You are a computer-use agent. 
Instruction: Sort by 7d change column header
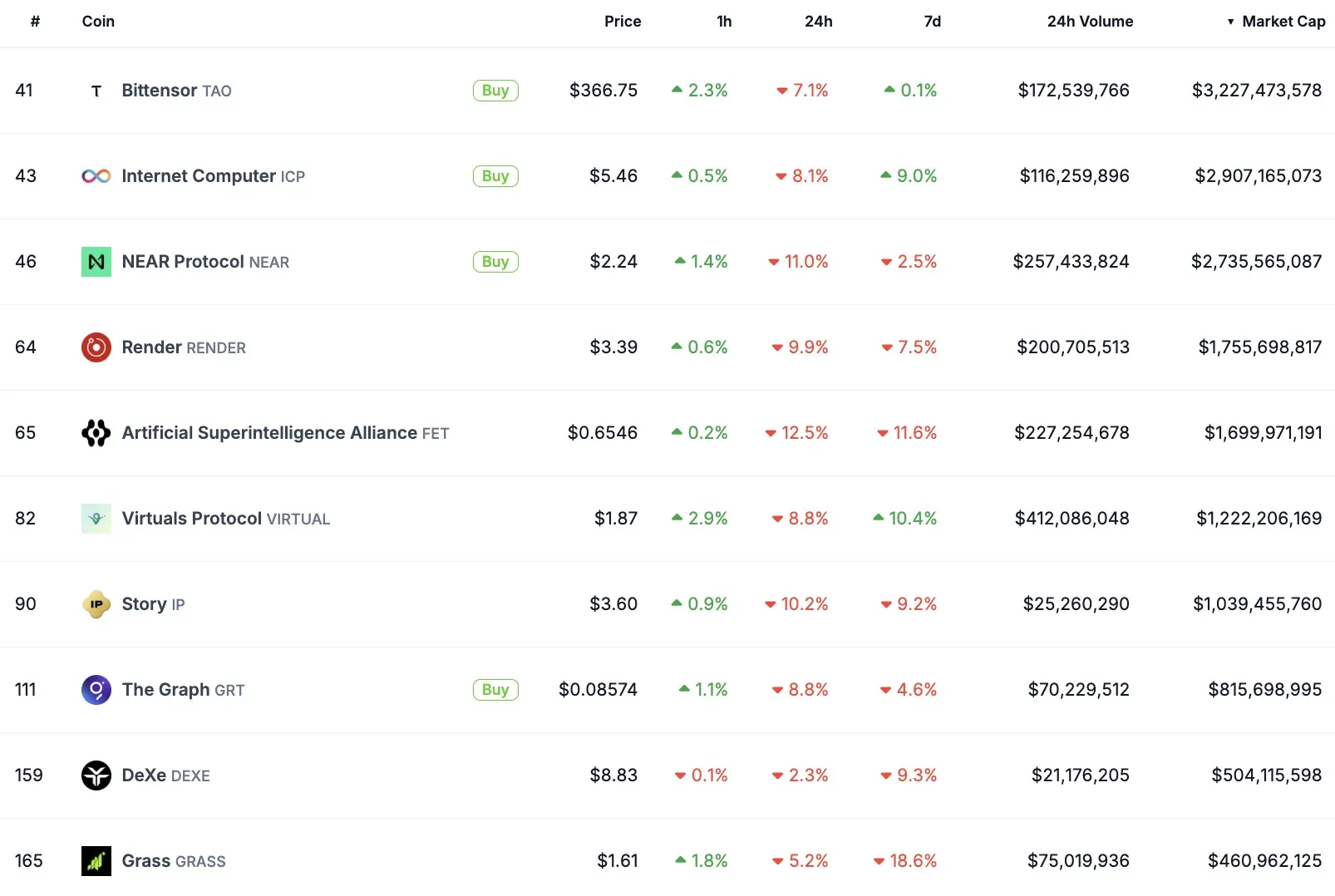(932, 22)
